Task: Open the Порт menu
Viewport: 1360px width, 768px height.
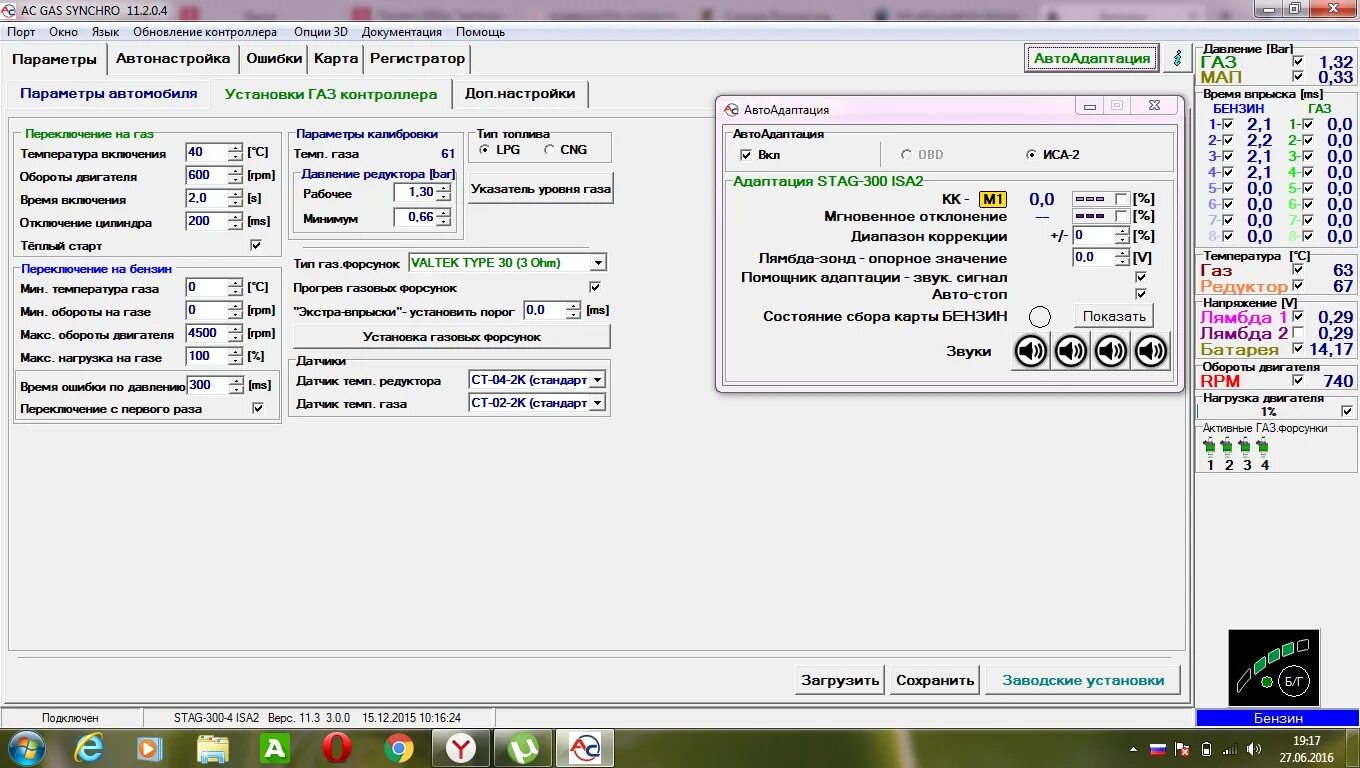Action: (21, 32)
